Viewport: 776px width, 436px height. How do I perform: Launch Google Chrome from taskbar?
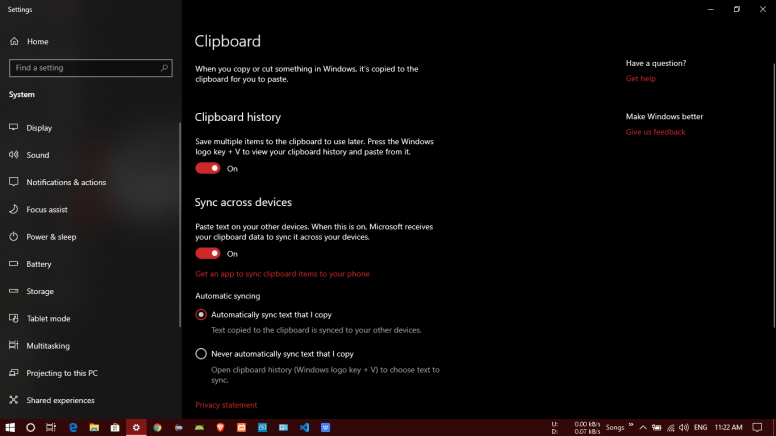157,428
